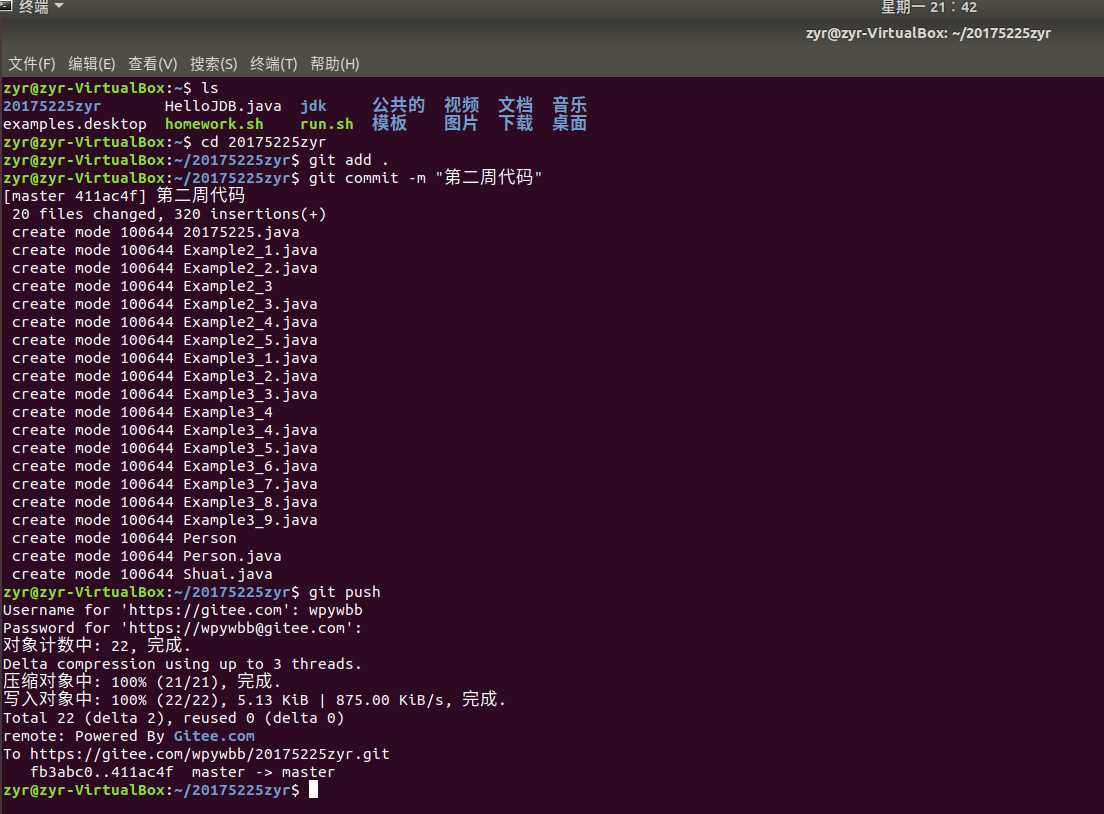
Task: Click the 下载 folder name
Action: (x=515, y=123)
